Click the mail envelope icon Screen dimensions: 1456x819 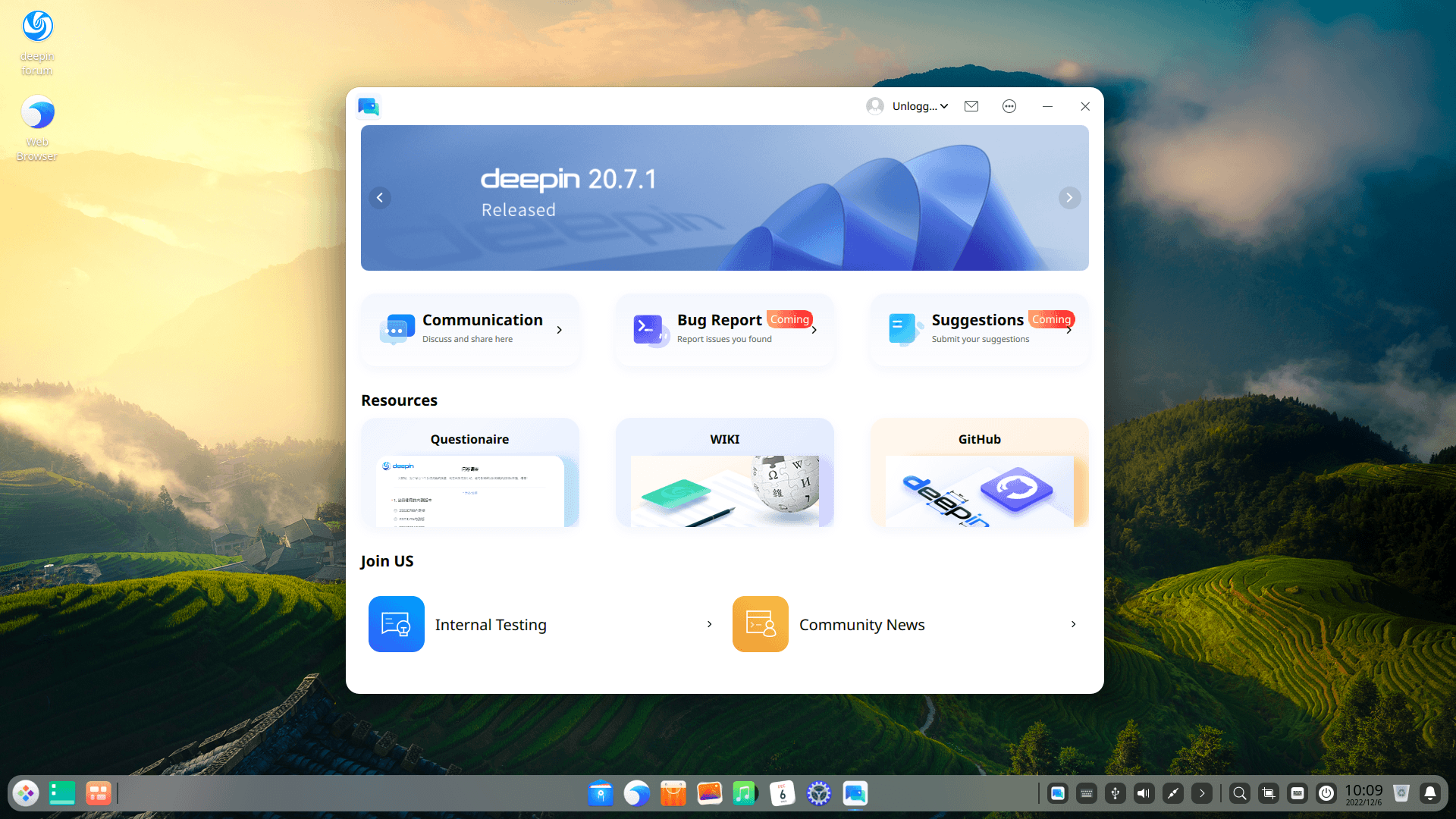(x=971, y=106)
